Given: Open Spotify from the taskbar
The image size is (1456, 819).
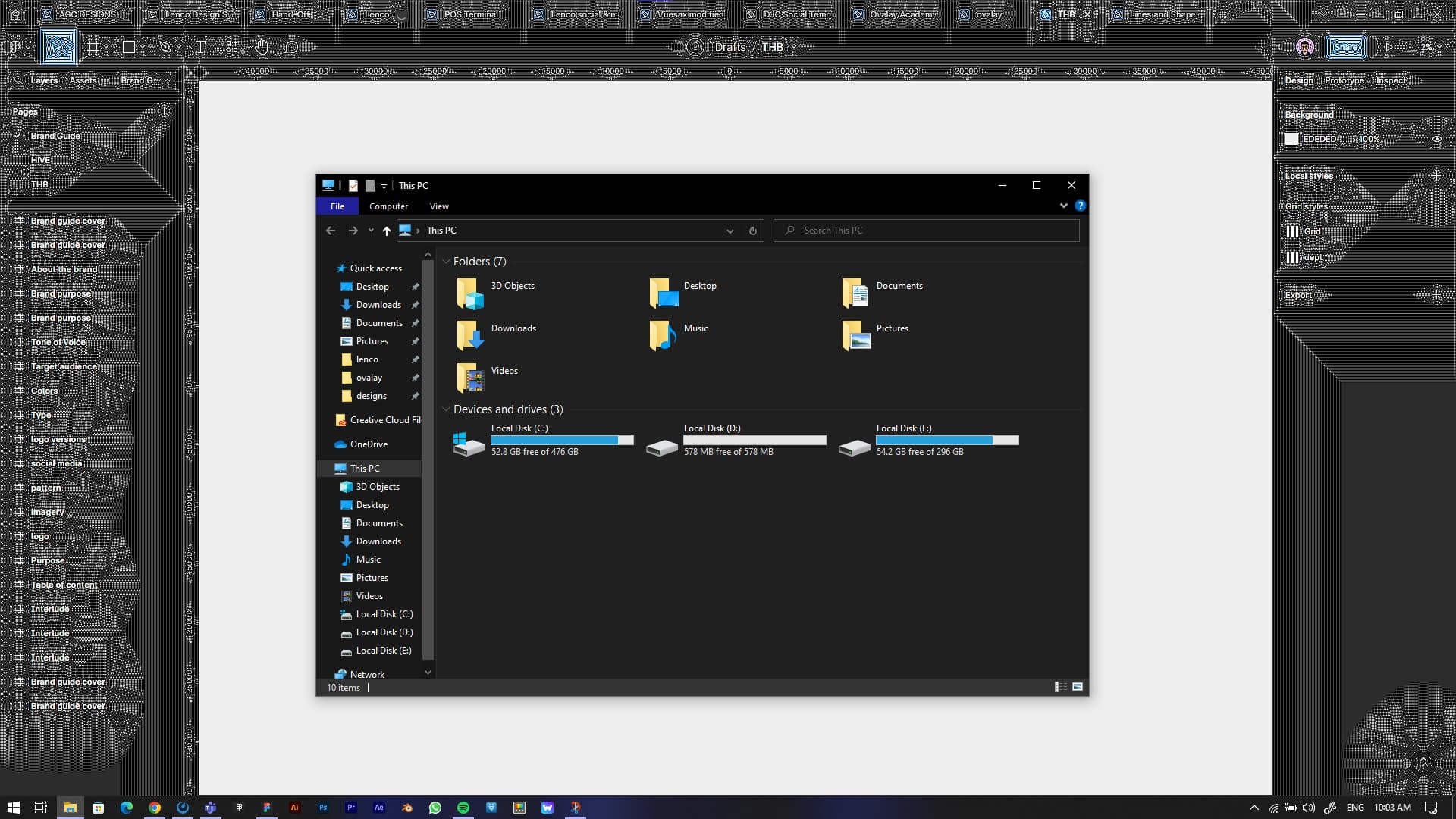Looking at the screenshot, I should [x=463, y=808].
